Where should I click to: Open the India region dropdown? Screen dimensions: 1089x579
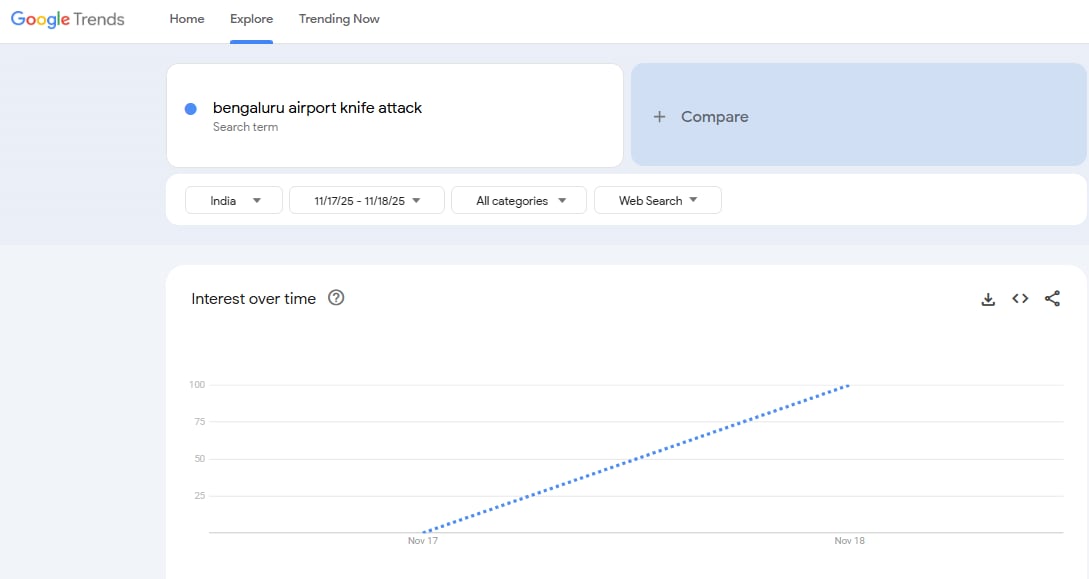click(234, 201)
